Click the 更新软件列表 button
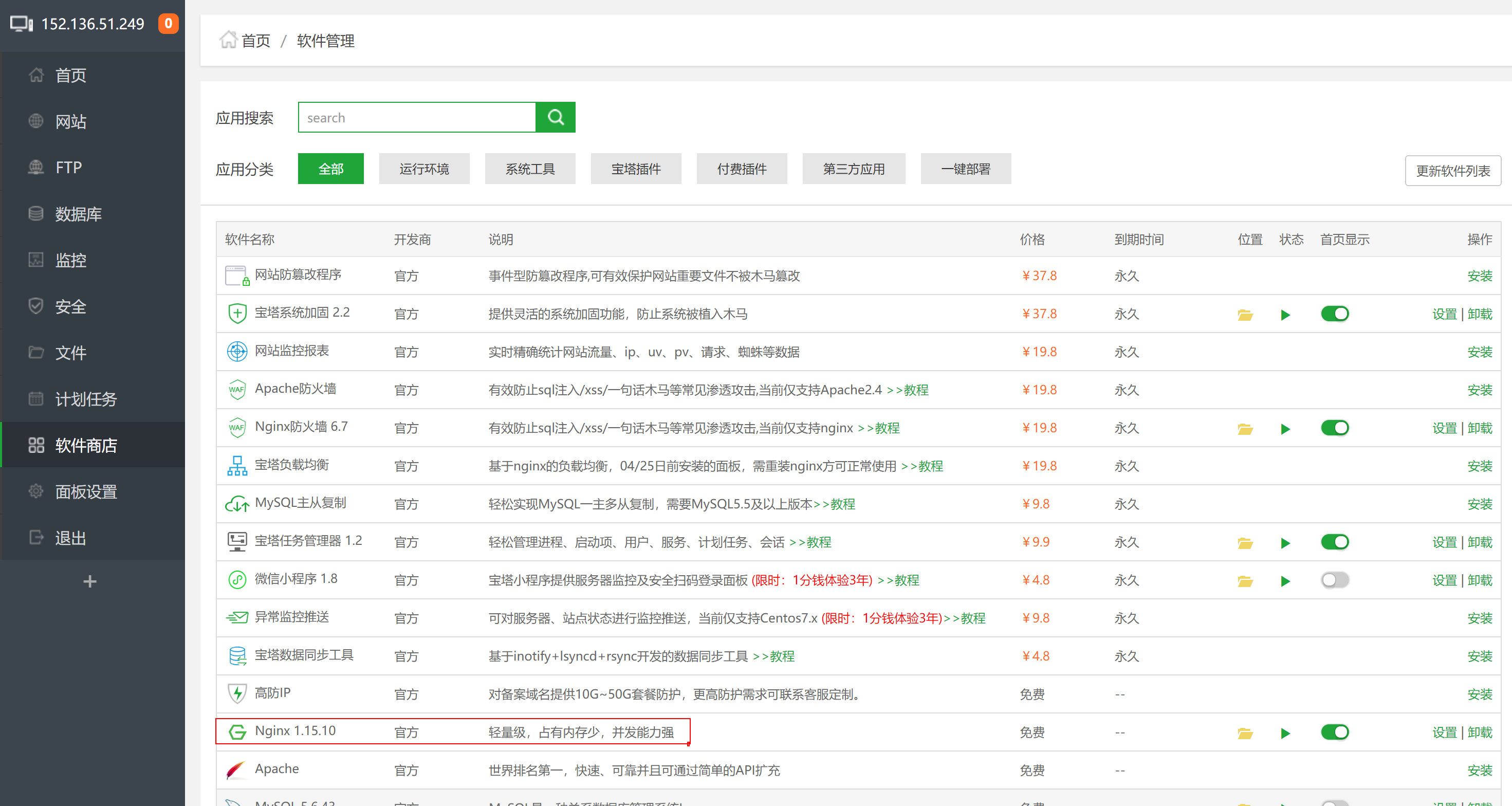Viewport: 1512px width, 806px height. click(x=1453, y=170)
